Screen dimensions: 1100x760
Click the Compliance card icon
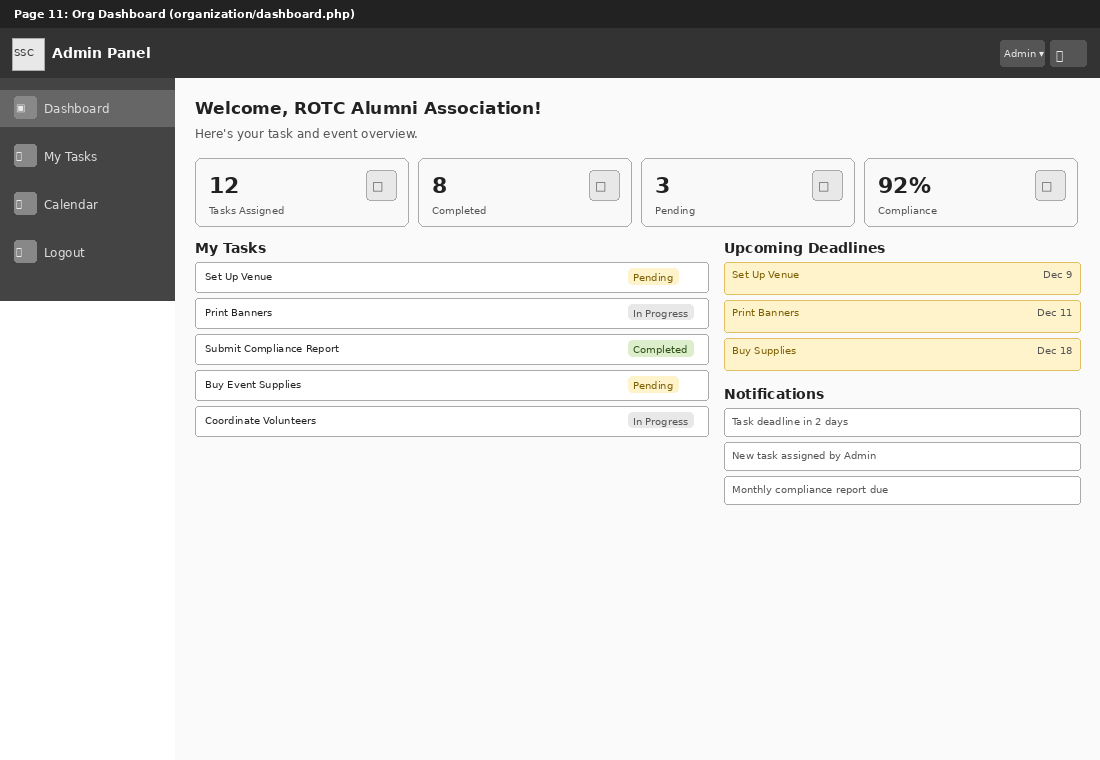tap(1051, 186)
